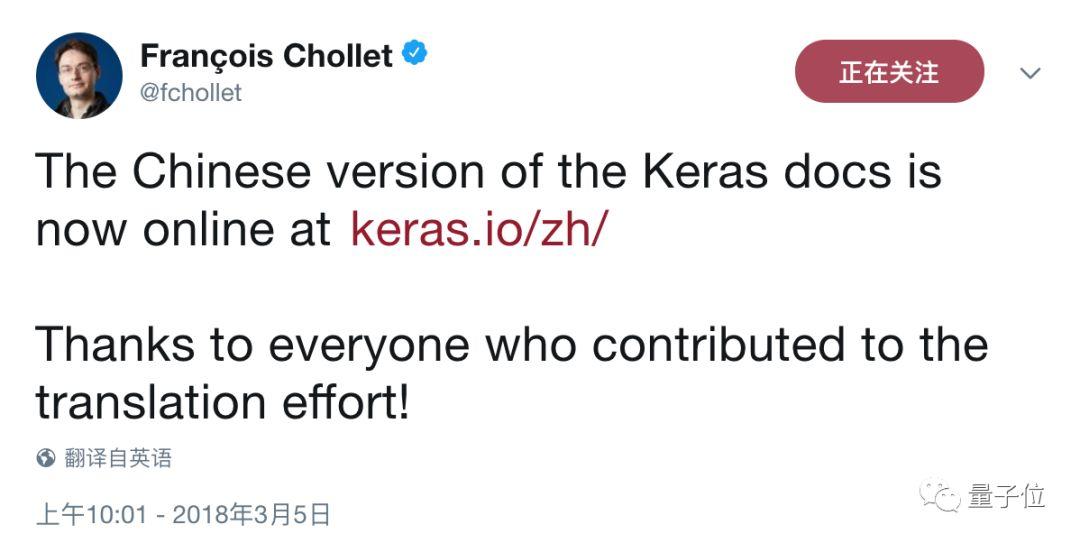Toggle the red 正在关注 following button
The width and height of the screenshot is (1080, 543).
click(889, 72)
